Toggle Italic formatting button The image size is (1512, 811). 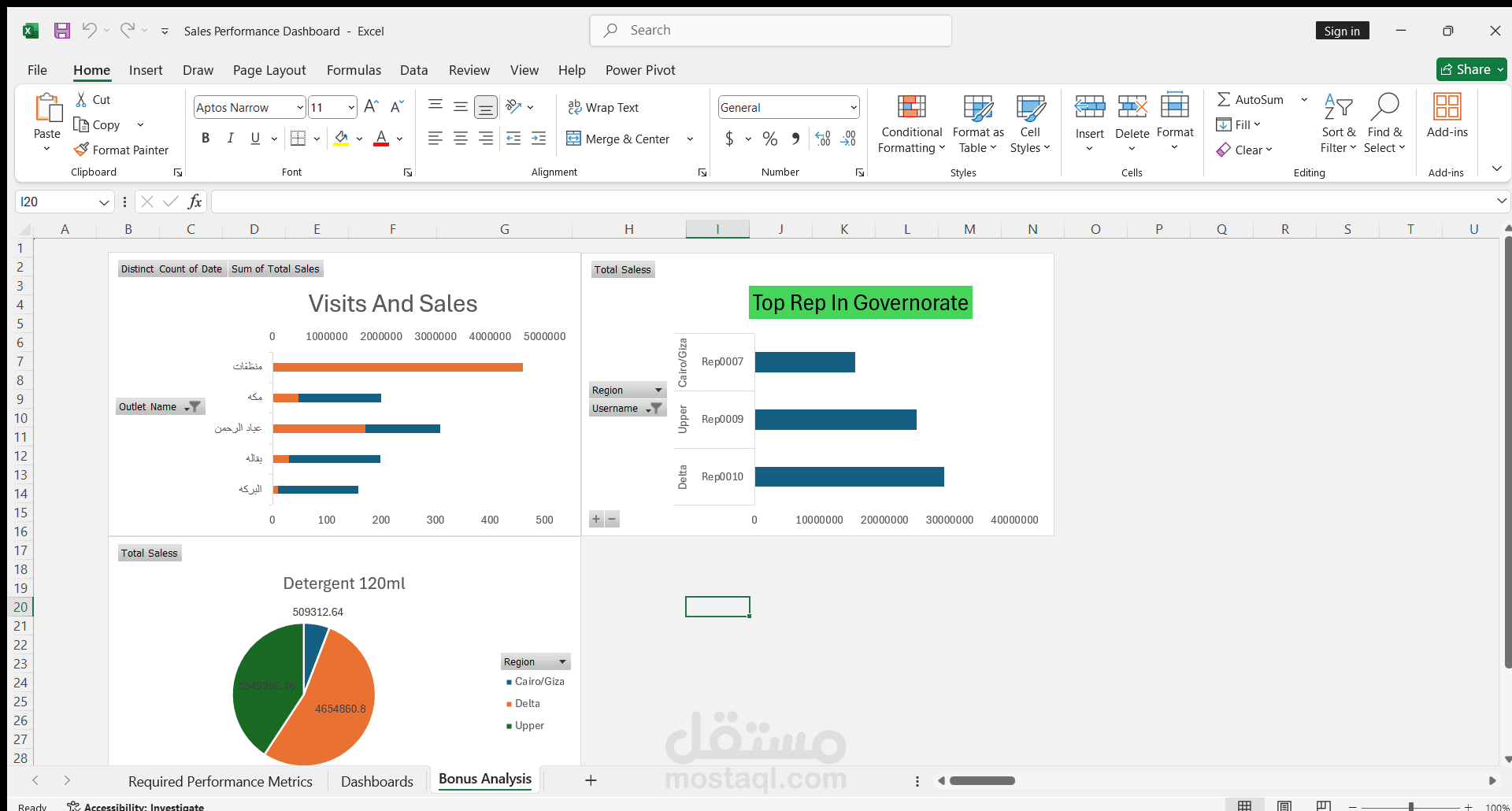(x=230, y=139)
